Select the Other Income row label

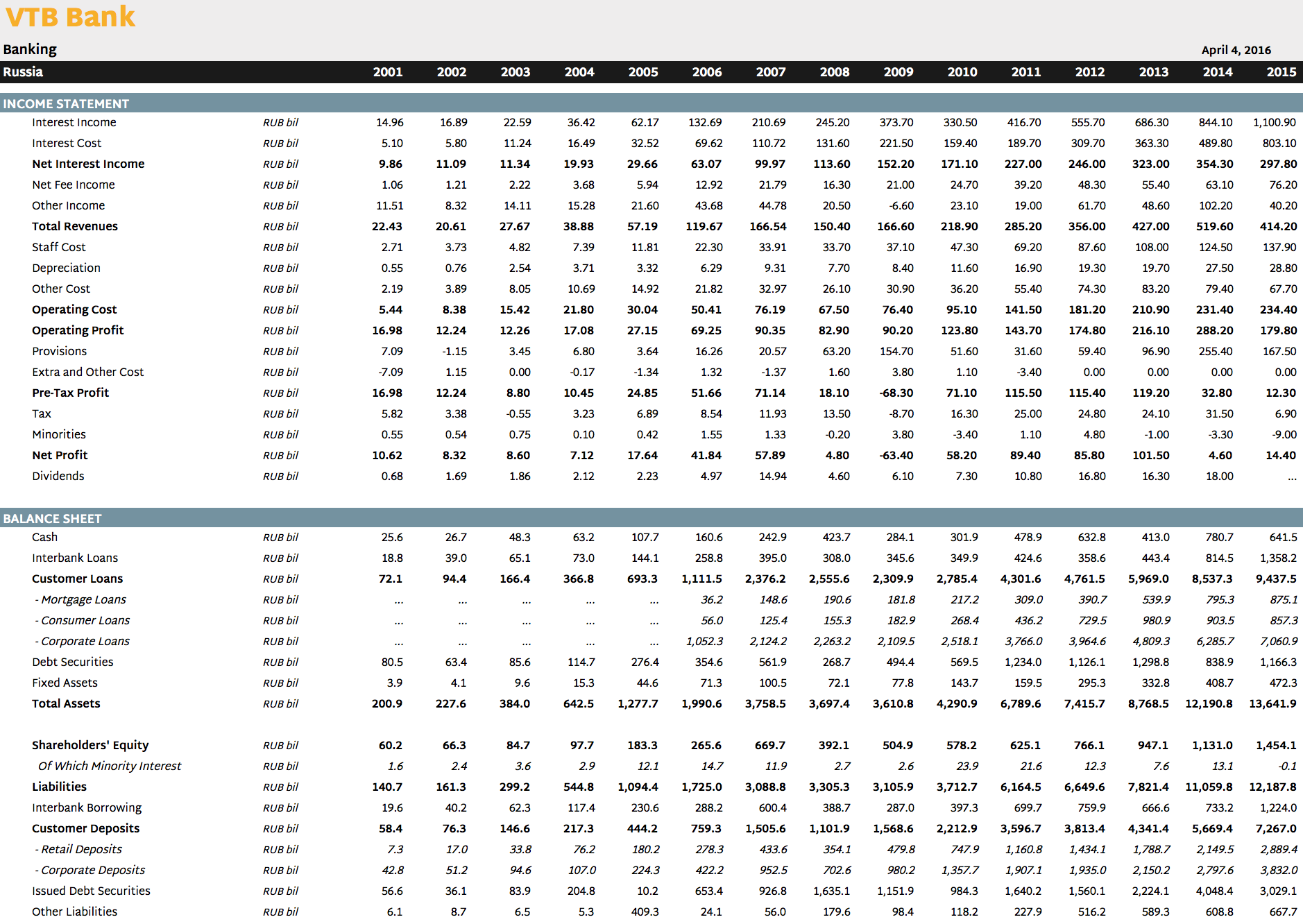68,205
